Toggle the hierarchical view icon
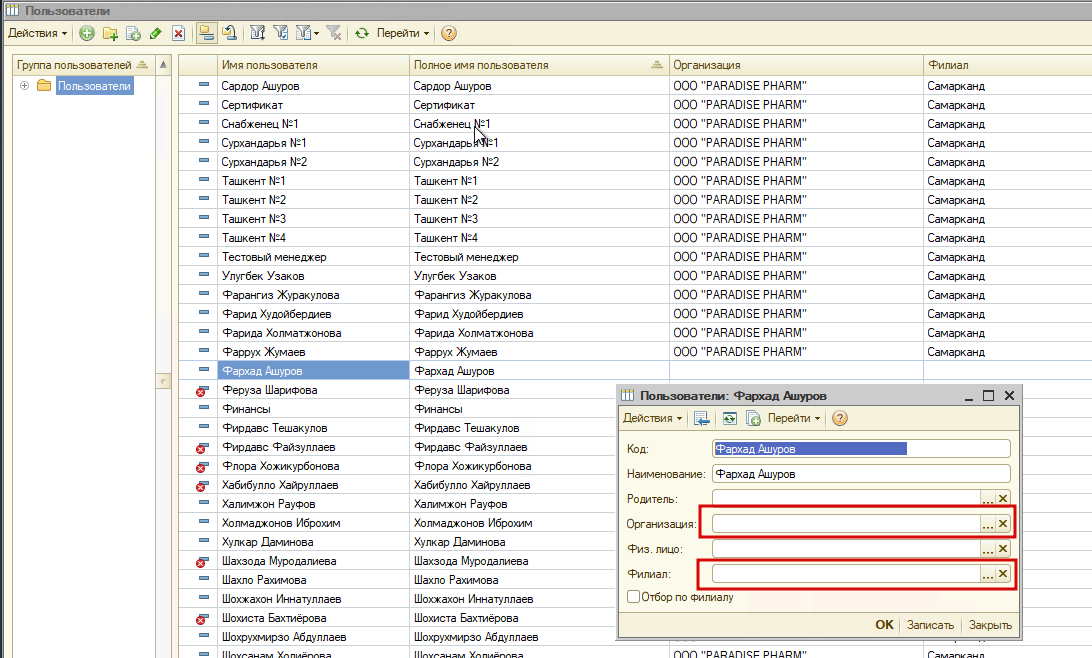Viewport: 1092px width, 658px height. [x=206, y=33]
